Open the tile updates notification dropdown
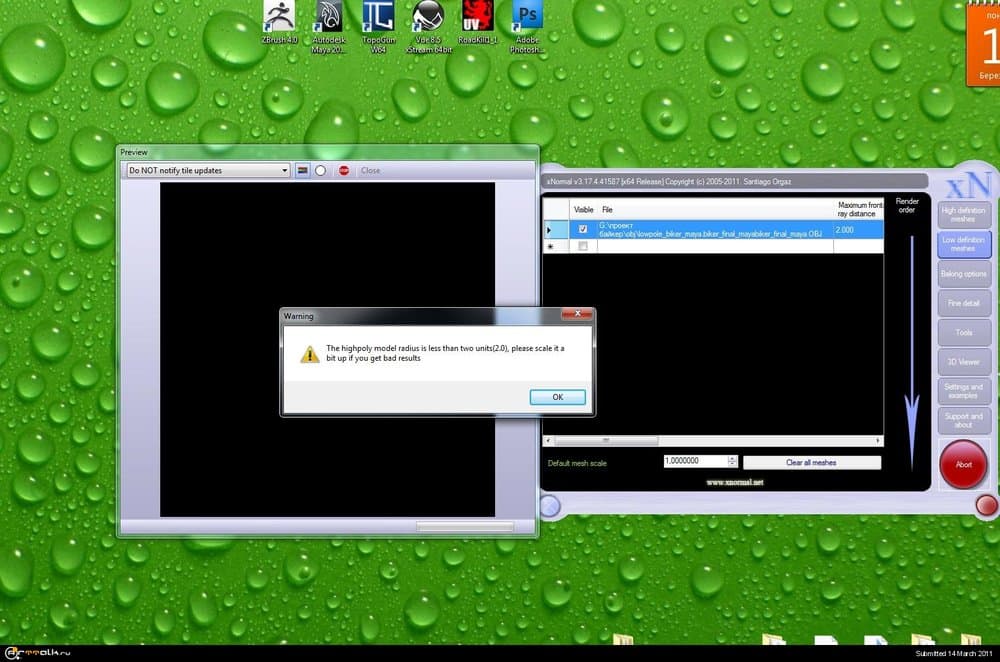1000x662 pixels. tap(208, 170)
